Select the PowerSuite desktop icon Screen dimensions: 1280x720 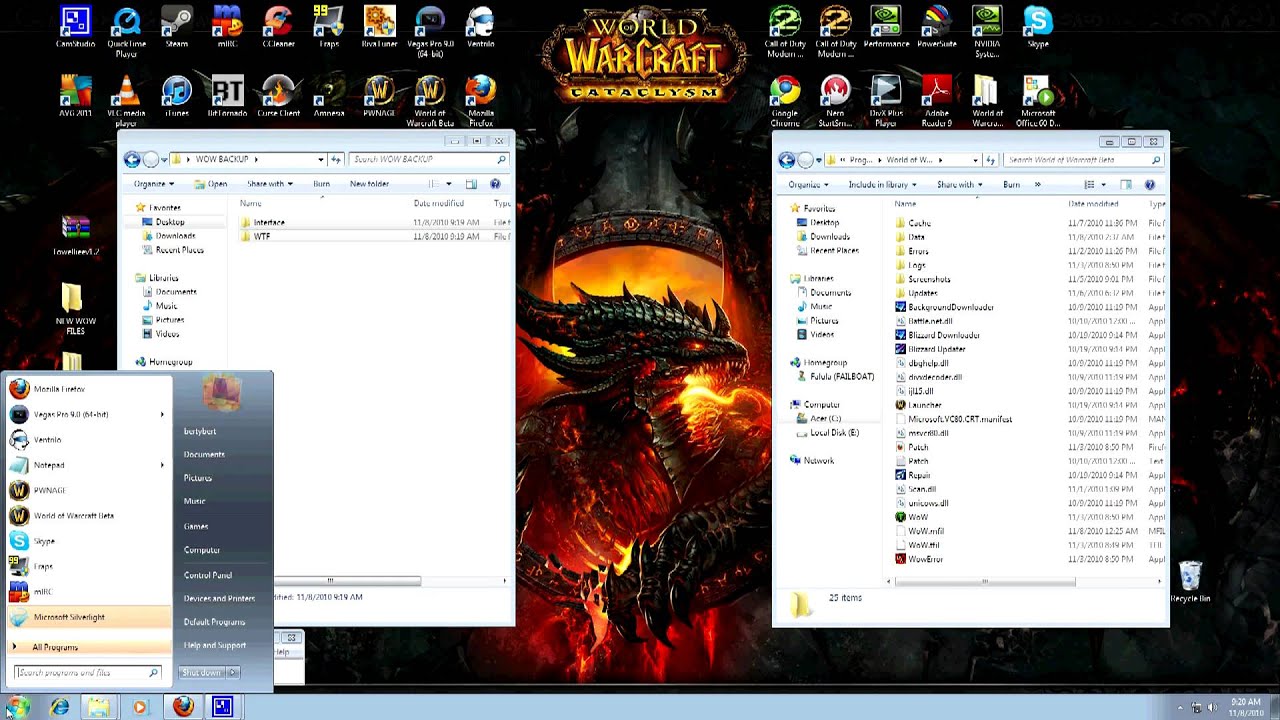936,27
